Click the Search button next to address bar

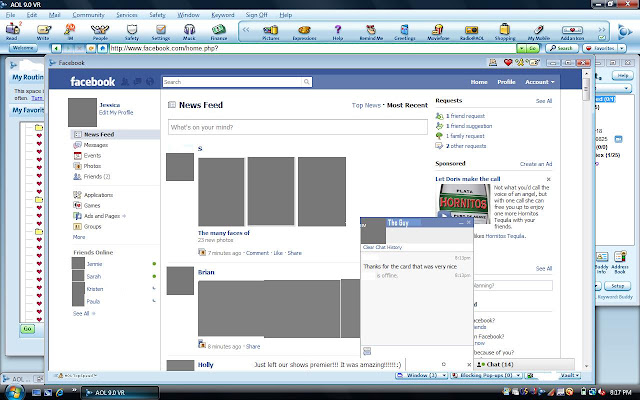562,48
